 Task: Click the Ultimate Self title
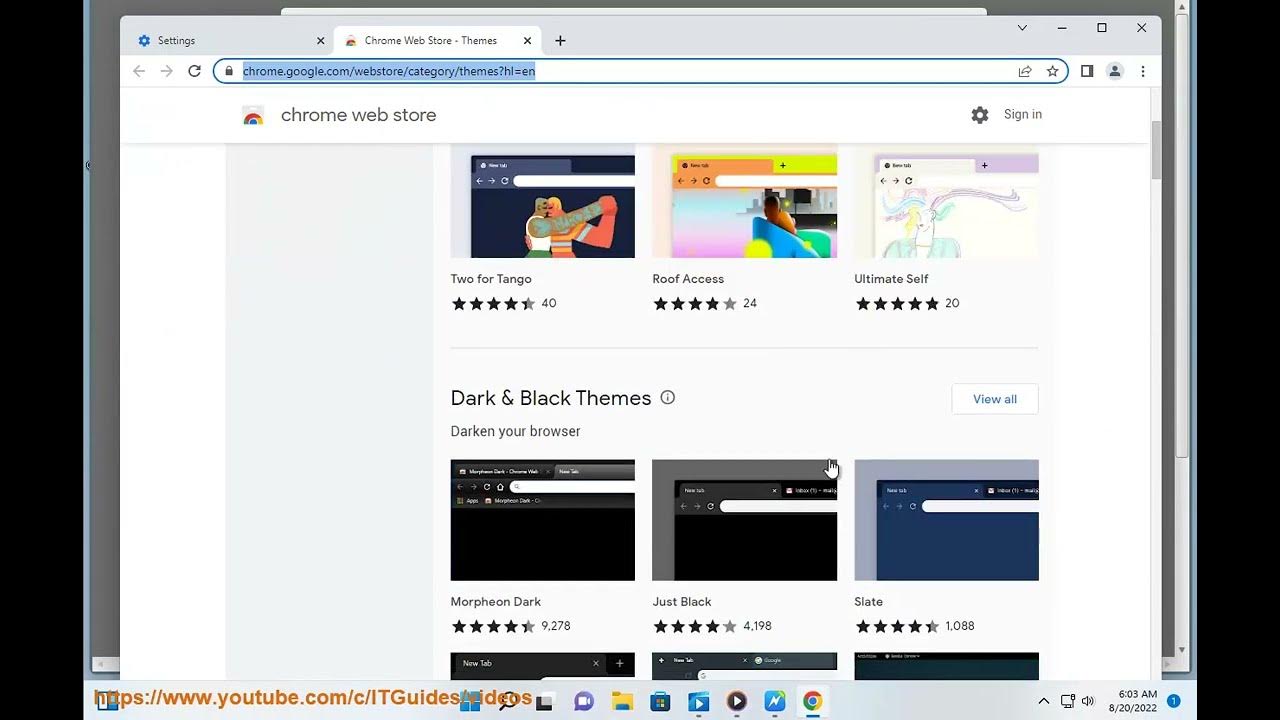(892, 279)
